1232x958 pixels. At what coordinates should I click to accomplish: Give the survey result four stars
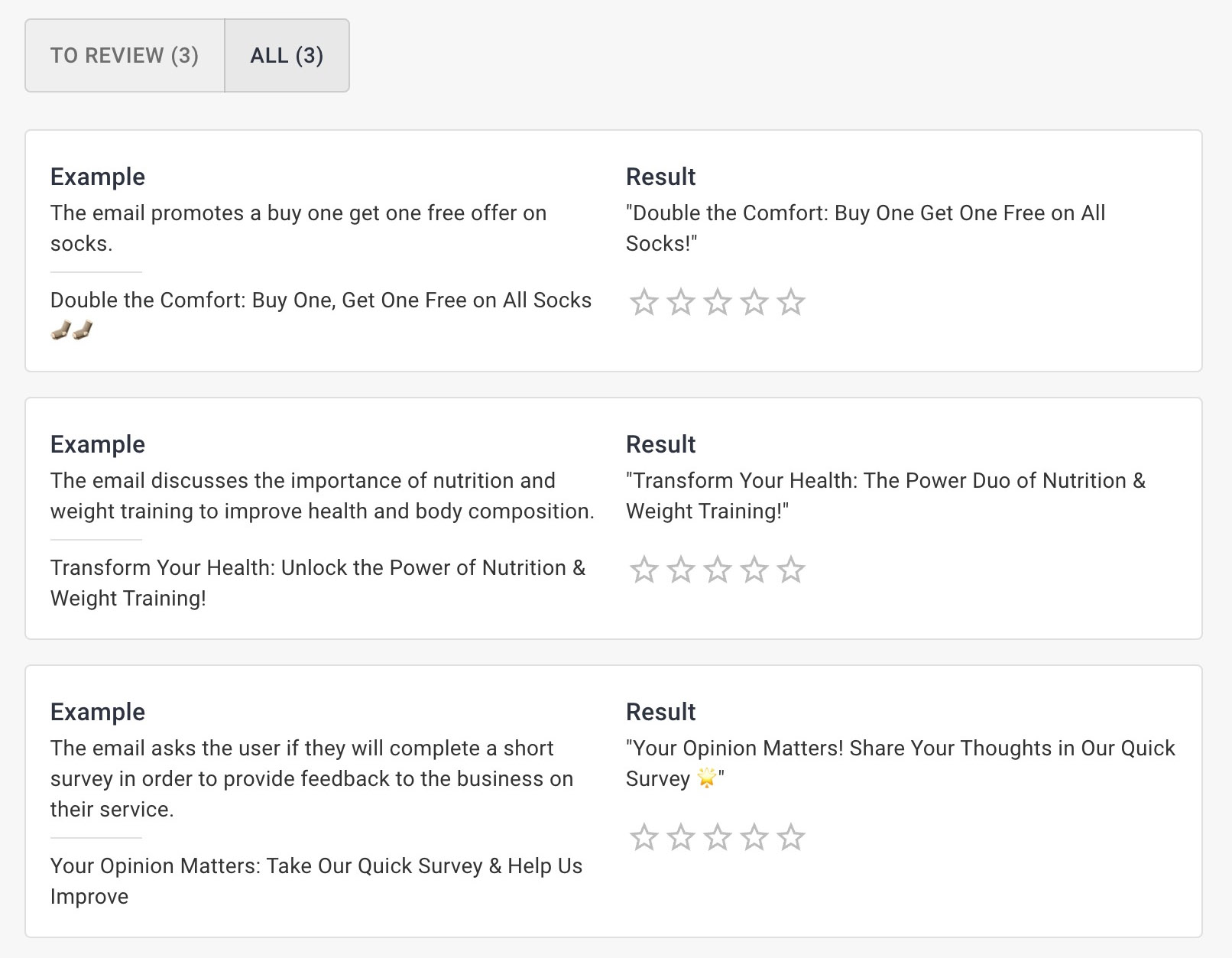tap(754, 838)
